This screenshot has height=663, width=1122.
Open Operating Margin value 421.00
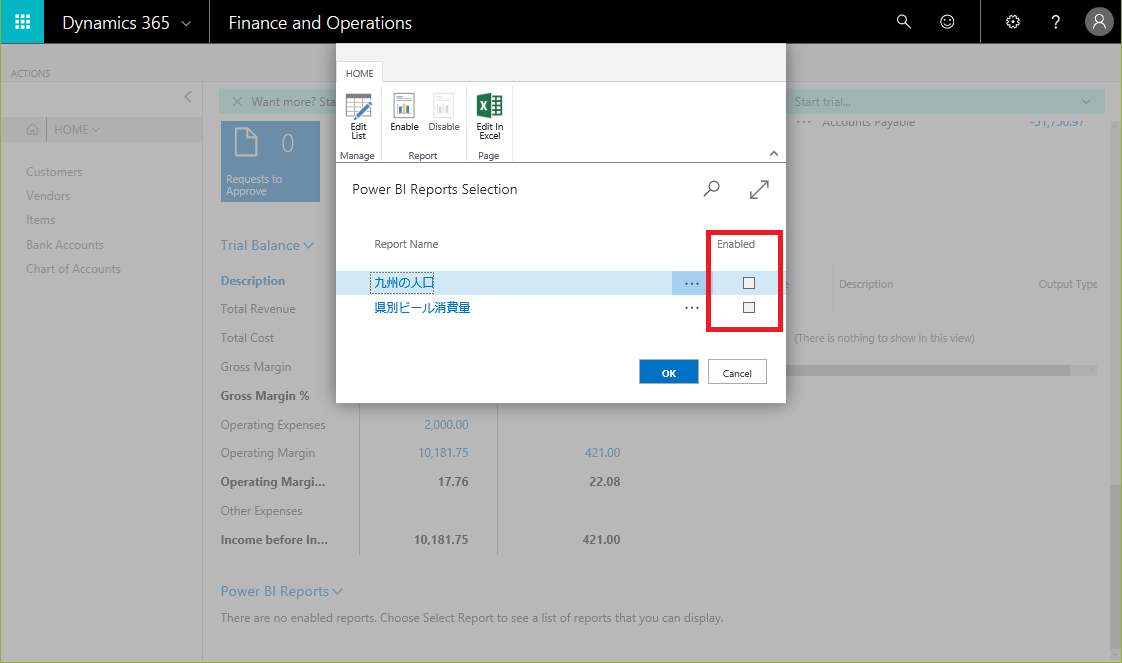[x=603, y=453]
